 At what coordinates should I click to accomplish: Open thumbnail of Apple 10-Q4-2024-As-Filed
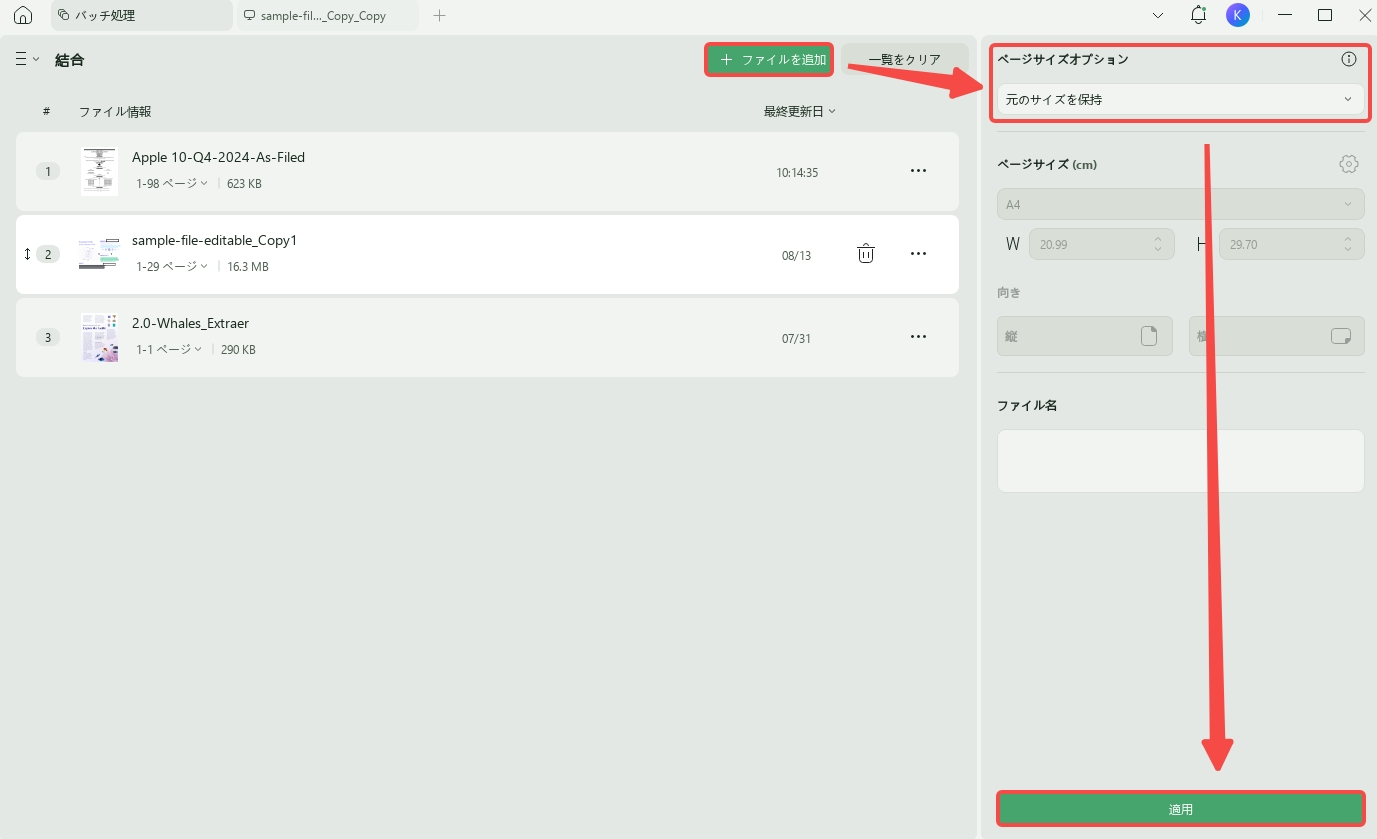[x=100, y=171]
